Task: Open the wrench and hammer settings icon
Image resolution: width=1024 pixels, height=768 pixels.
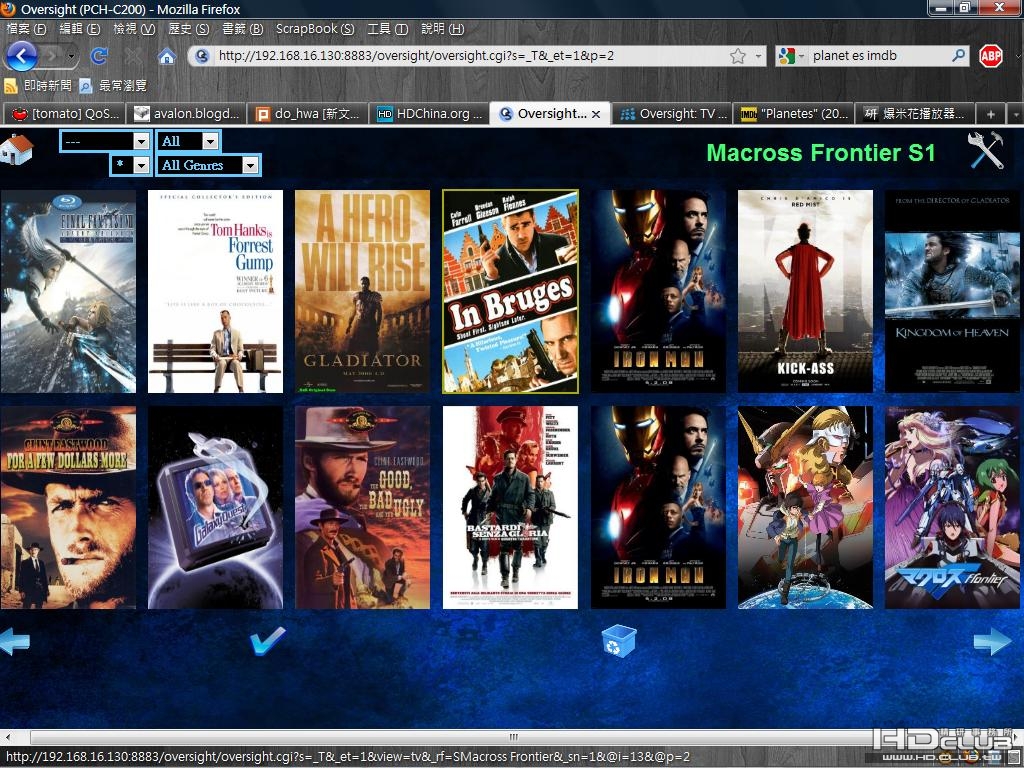Action: click(x=985, y=151)
